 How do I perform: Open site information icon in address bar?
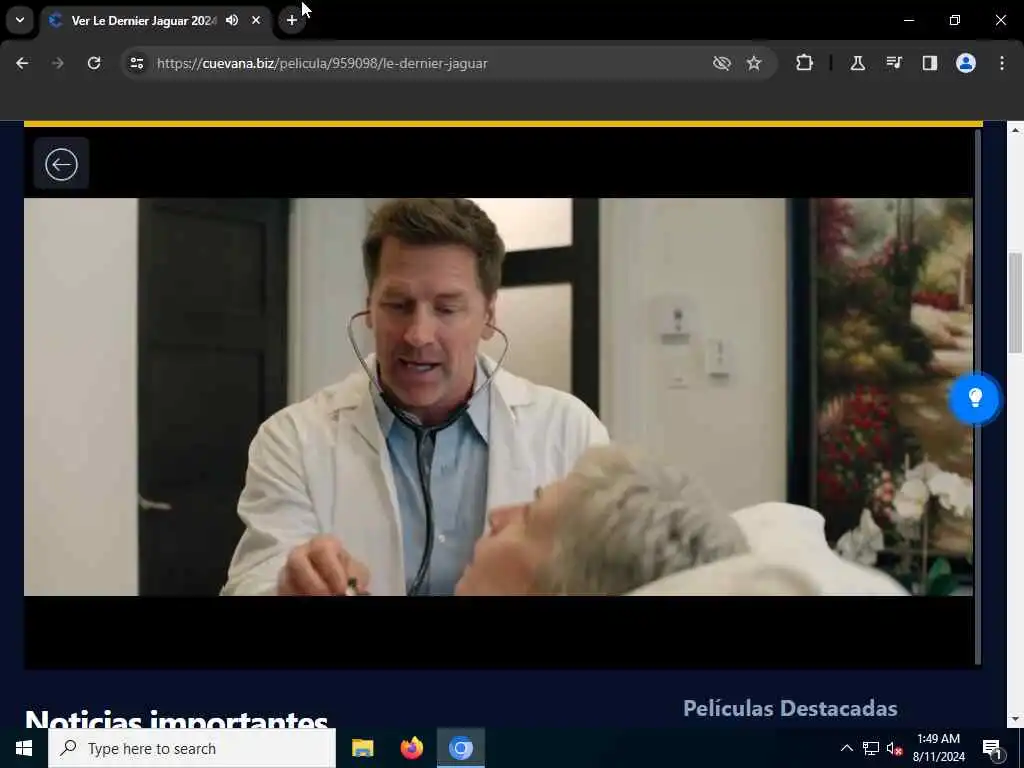(x=136, y=63)
